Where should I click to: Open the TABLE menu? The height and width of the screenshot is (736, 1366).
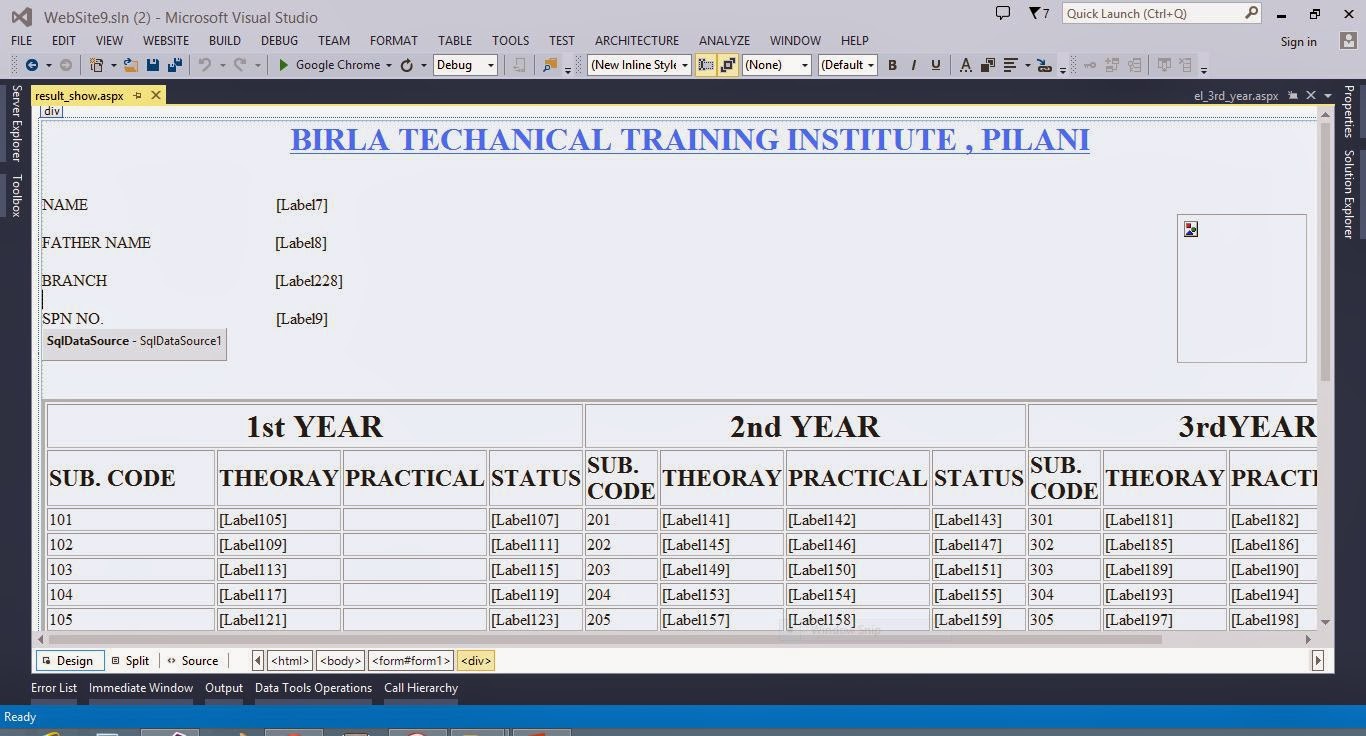click(x=455, y=41)
